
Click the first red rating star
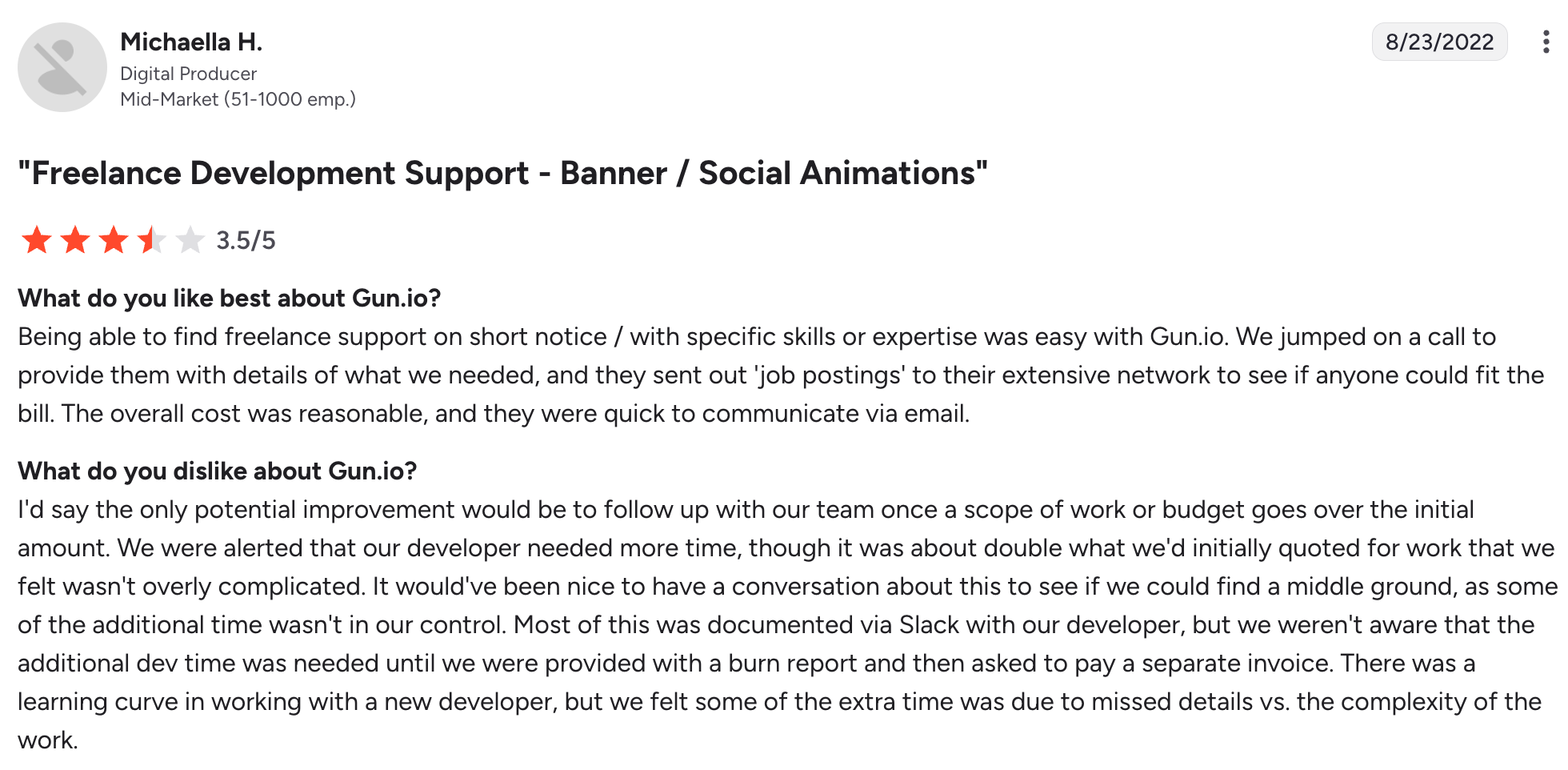(x=37, y=240)
